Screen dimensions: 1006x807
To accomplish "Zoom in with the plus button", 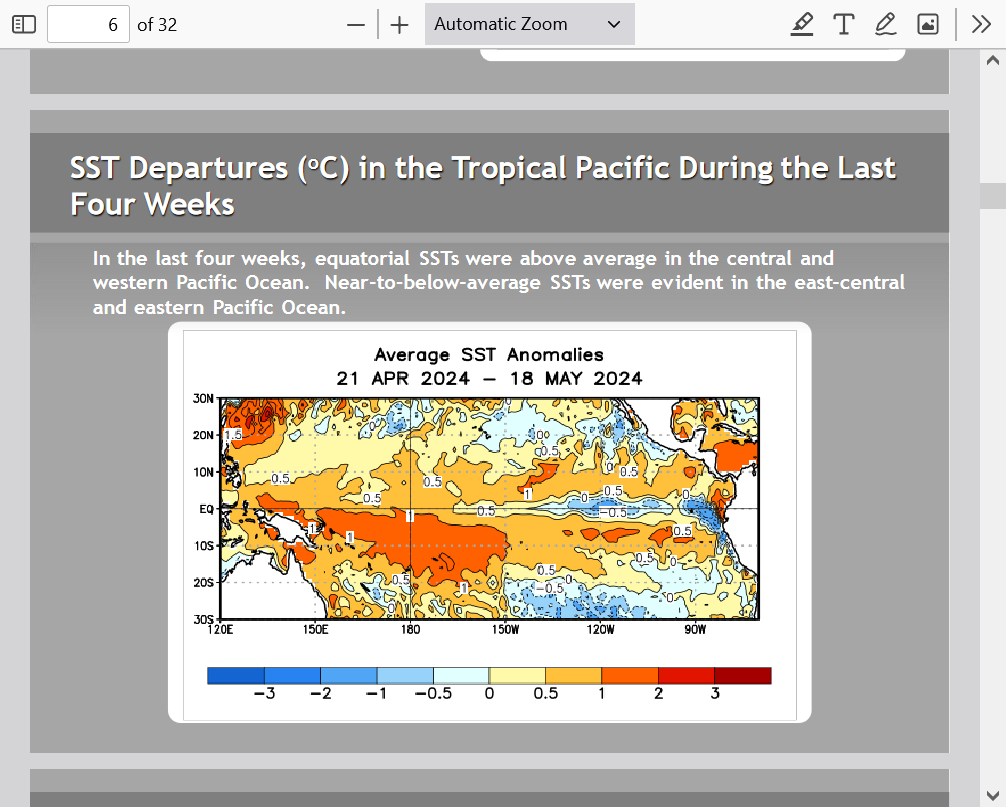I will tap(399, 25).
